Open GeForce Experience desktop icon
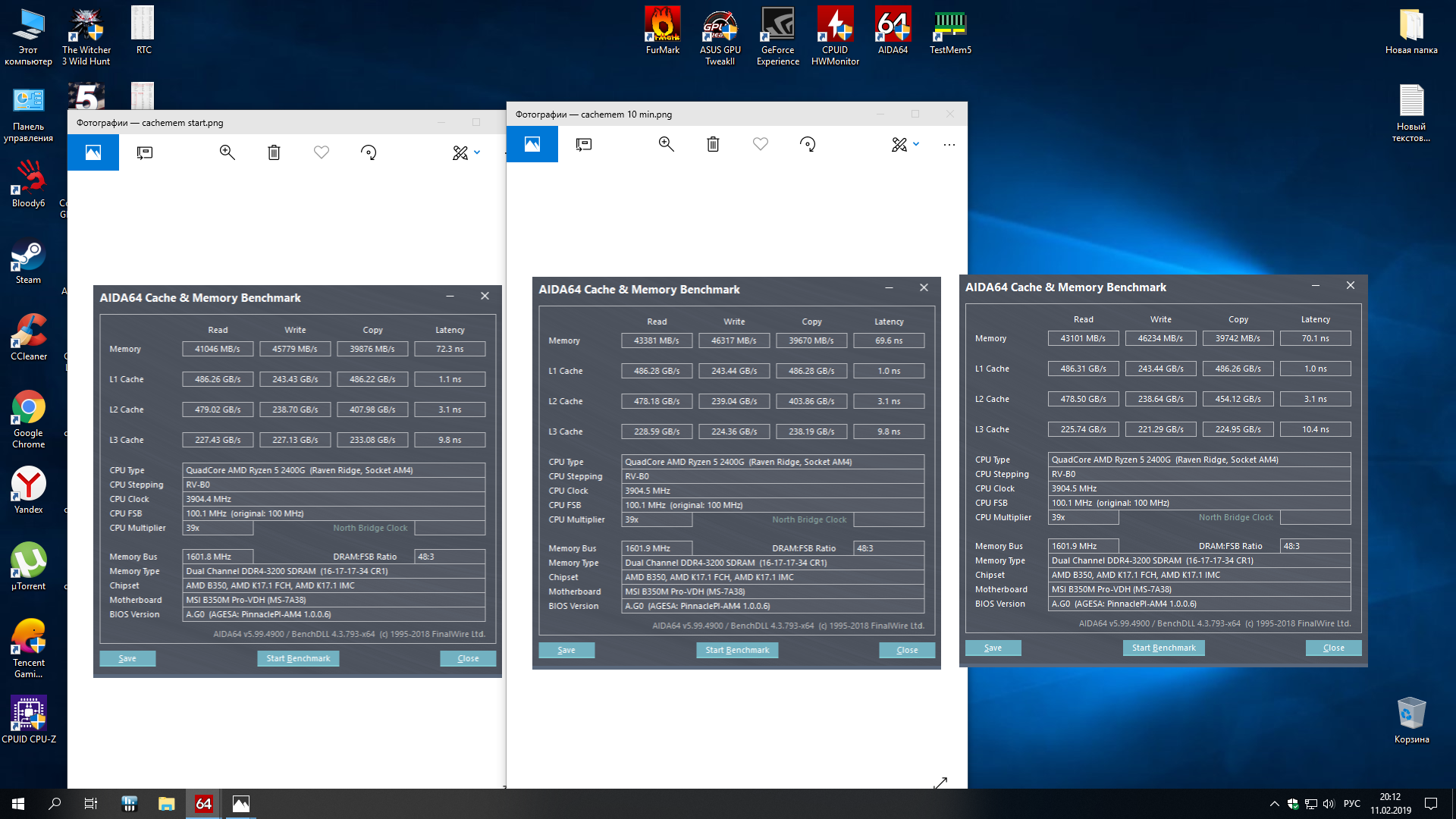This screenshot has width=1456, height=819. point(778,36)
